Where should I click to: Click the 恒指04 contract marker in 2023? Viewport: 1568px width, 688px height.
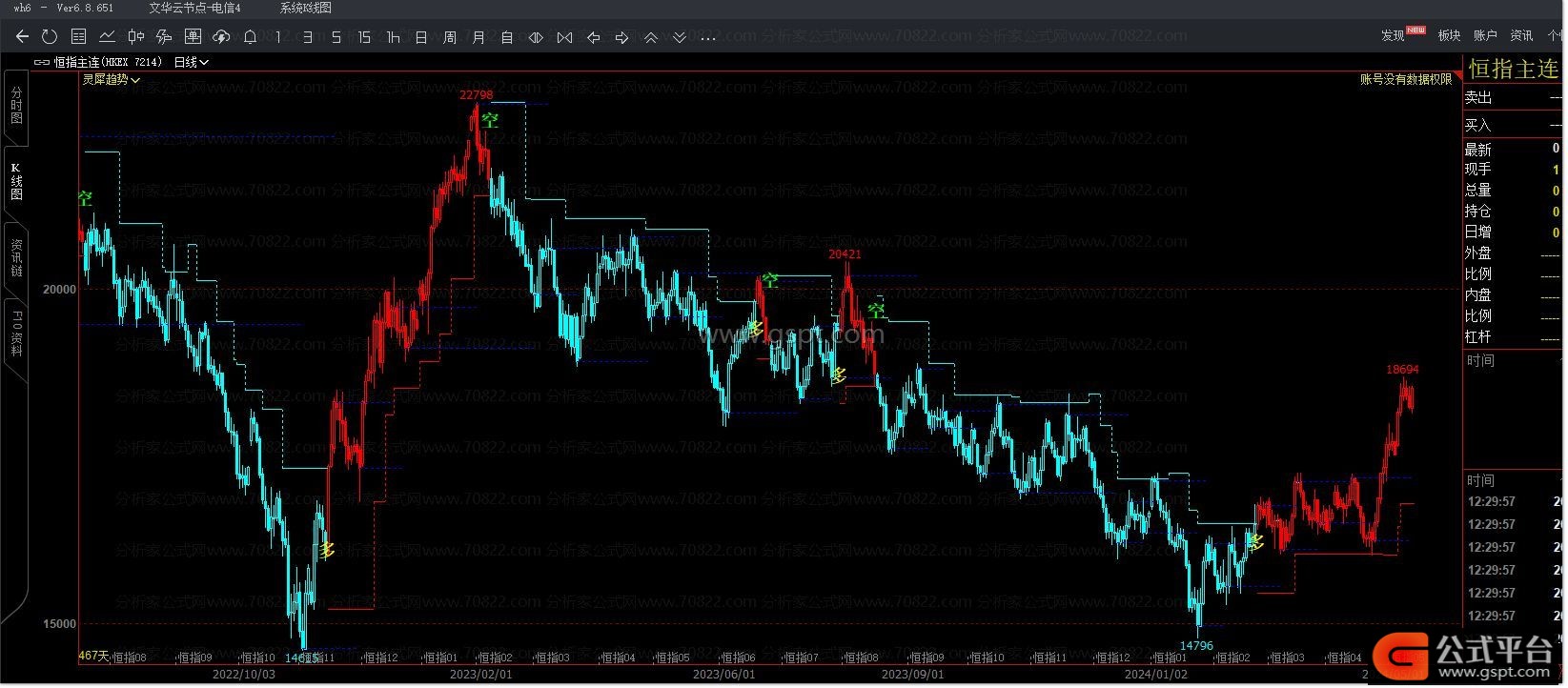(617, 658)
